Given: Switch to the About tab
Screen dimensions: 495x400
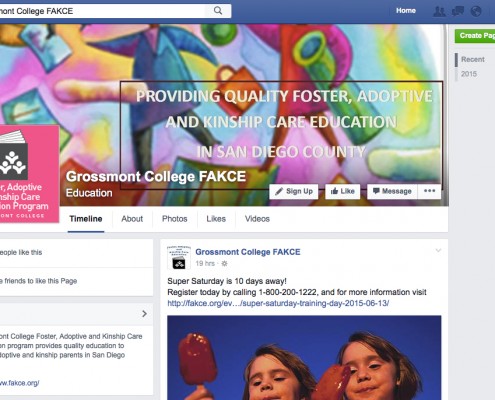Looking at the screenshot, I should coord(132,219).
